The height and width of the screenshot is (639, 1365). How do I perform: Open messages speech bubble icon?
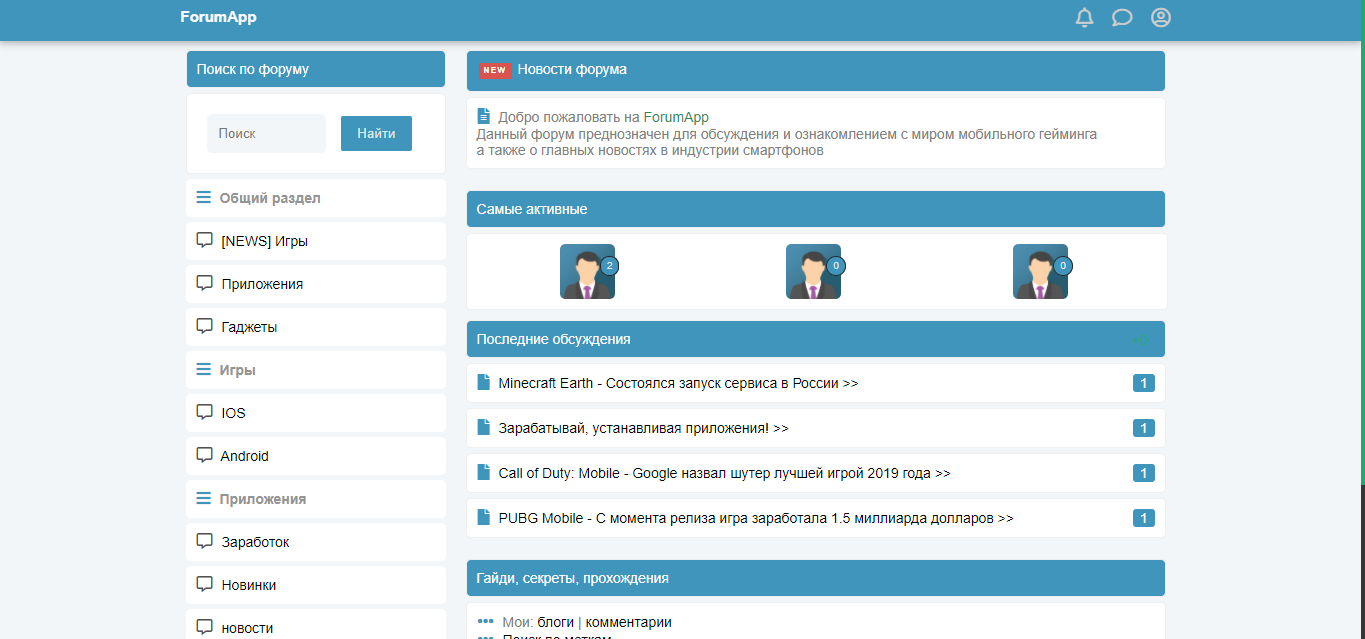[1122, 18]
